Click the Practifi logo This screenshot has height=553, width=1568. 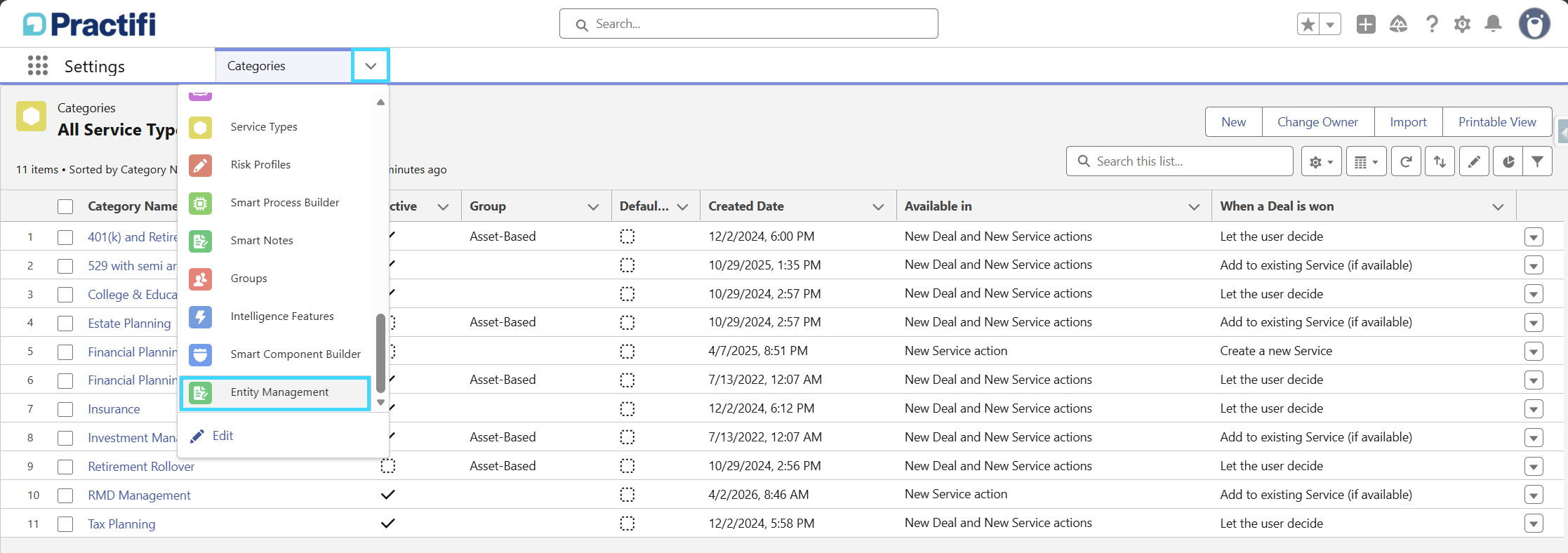click(x=89, y=25)
